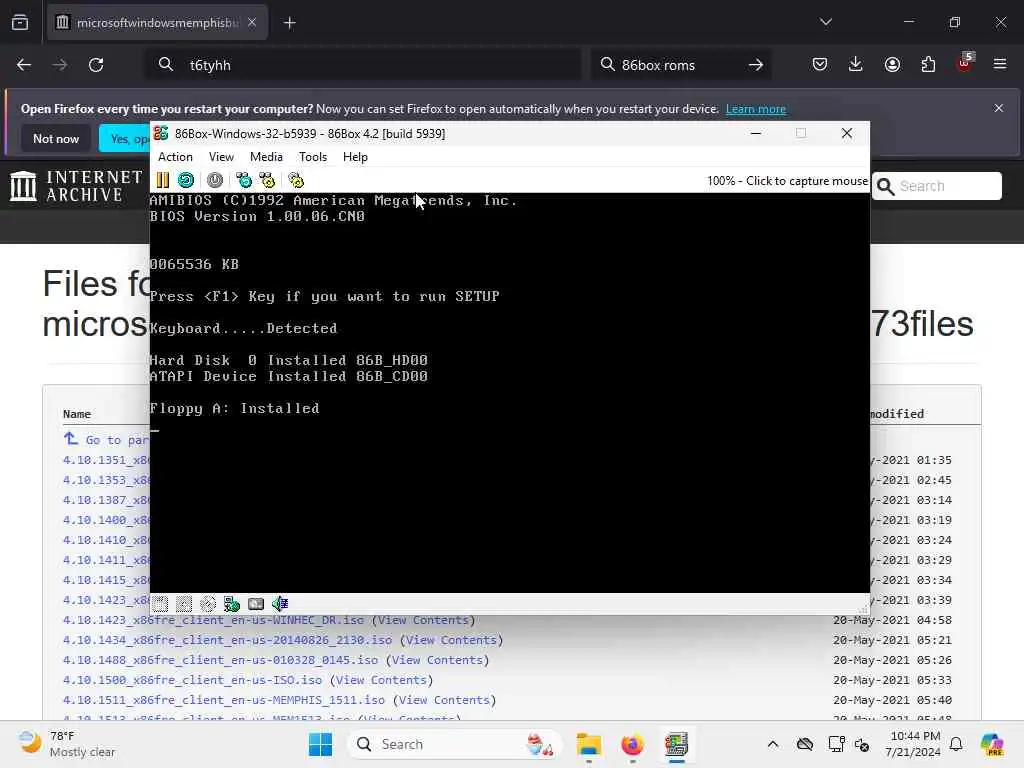The height and width of the screenshot is (768, 1024).
Task: Open 4.10.1423 WINHEC_DR.iso file link
Action: point(214,620)
